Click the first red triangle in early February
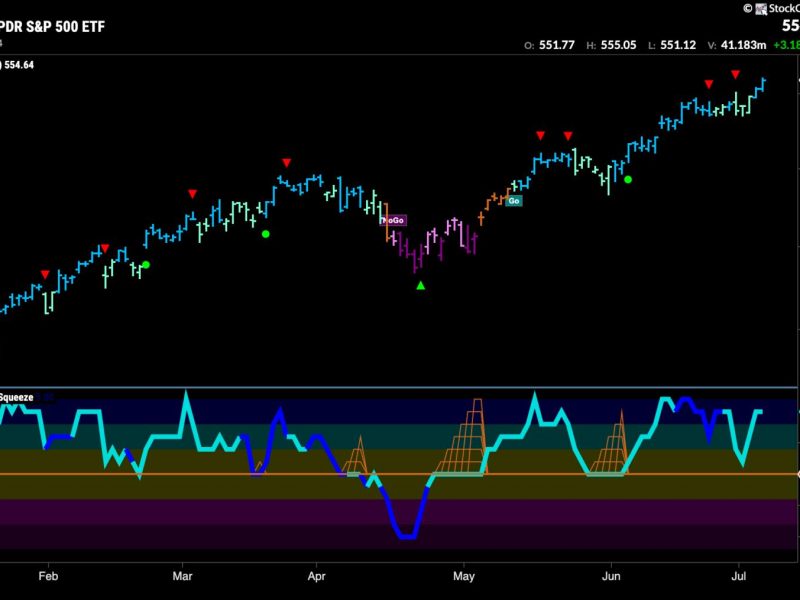Screen dimensions: 800x600 click(x=45, y=275)
